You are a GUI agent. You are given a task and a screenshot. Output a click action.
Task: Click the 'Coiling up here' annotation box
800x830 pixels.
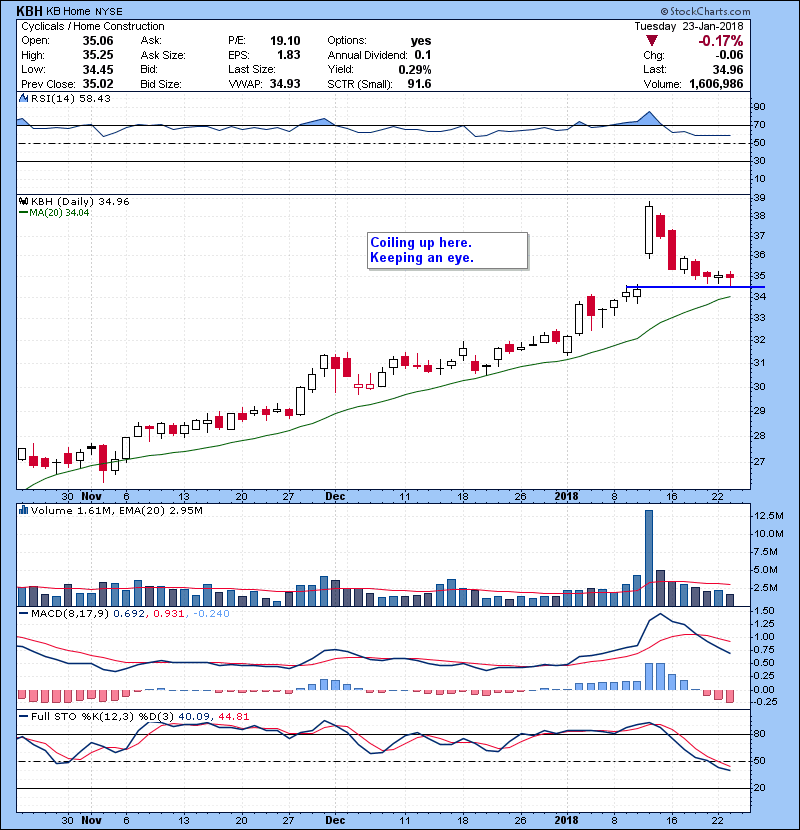447,250
